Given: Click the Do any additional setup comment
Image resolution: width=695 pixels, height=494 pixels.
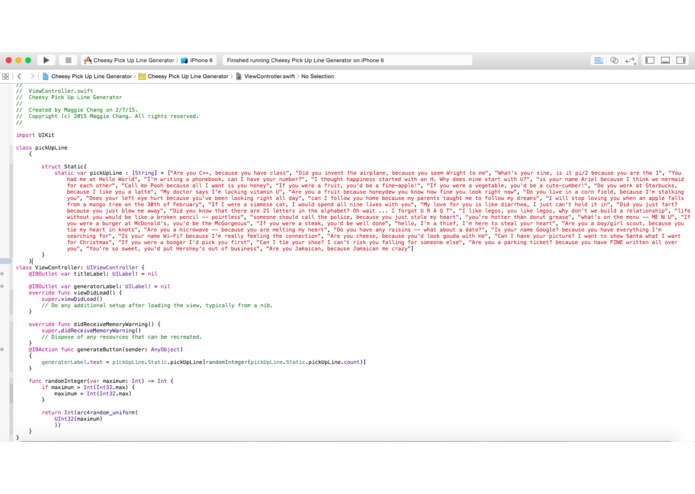Looking at the screenshot, I should (x=157, y=305).
